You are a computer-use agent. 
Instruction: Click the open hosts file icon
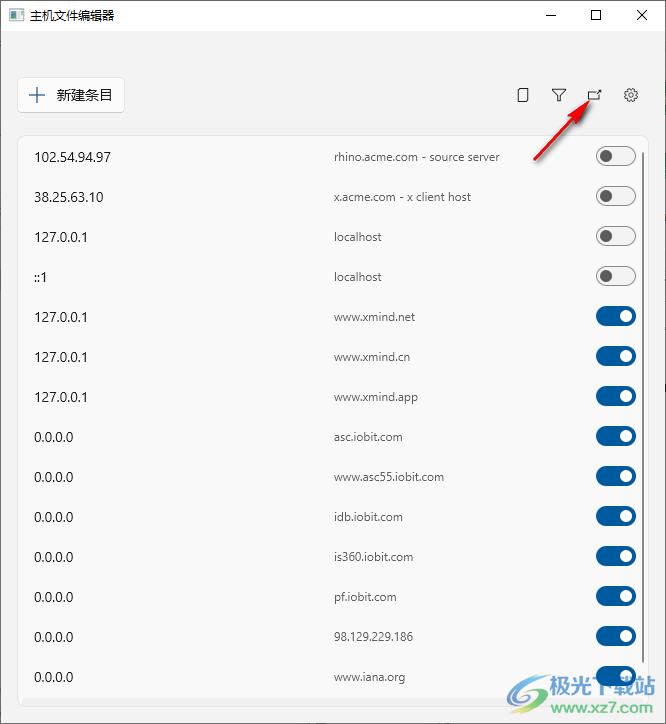(x=594, y=95)
